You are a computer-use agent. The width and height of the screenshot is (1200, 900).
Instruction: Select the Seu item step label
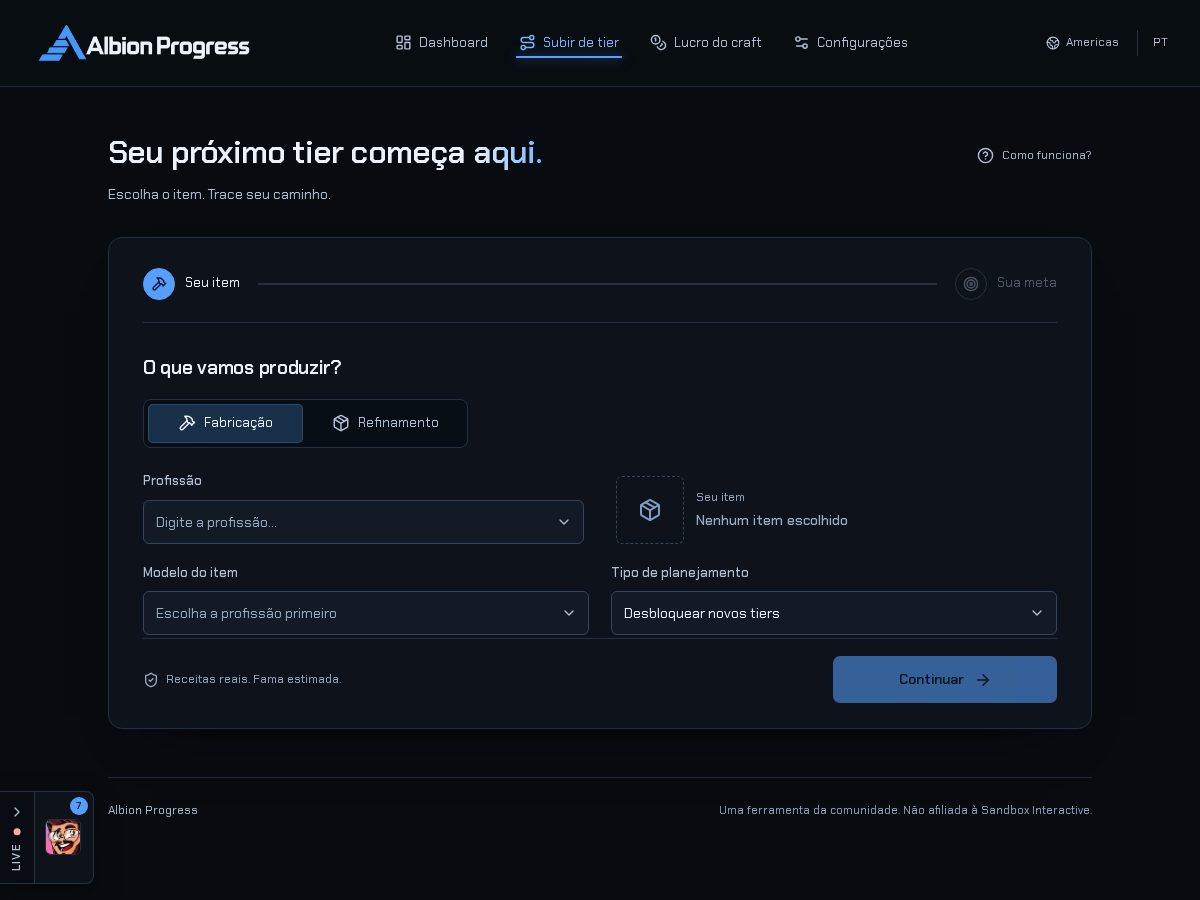pos(212,283)
